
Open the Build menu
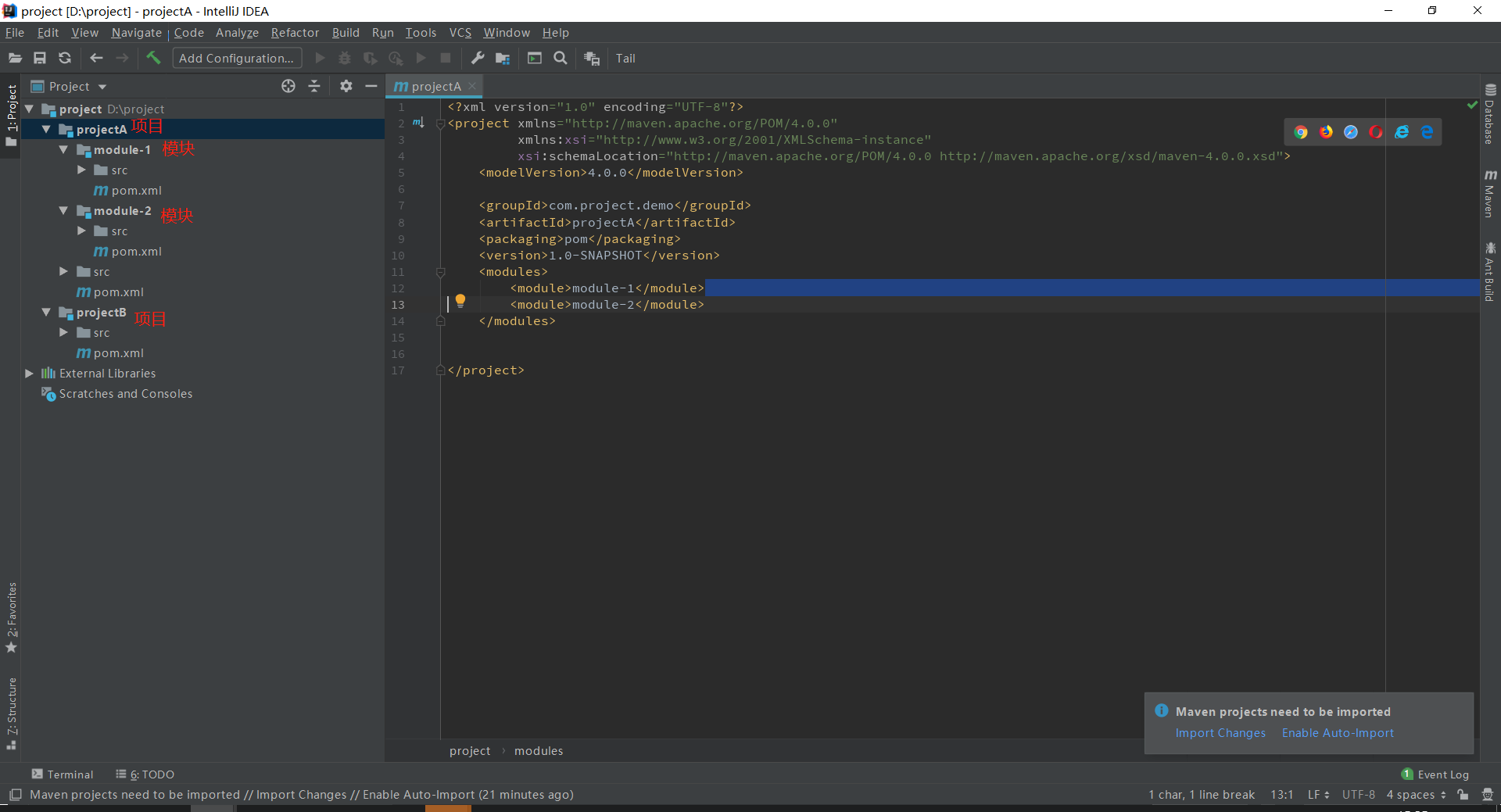346,33
